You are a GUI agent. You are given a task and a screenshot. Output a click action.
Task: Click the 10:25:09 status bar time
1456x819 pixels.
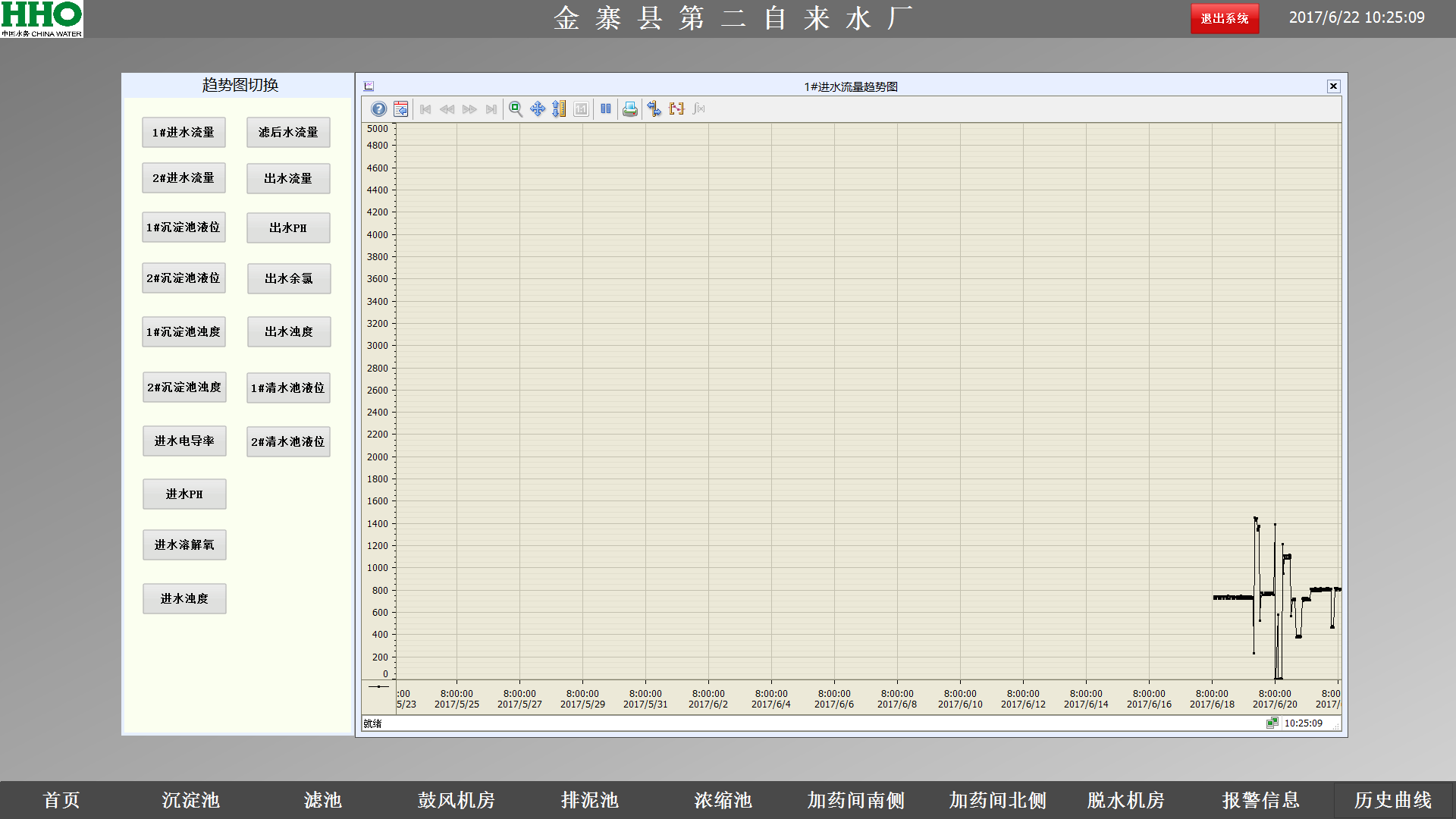[x=1303, y=723]
